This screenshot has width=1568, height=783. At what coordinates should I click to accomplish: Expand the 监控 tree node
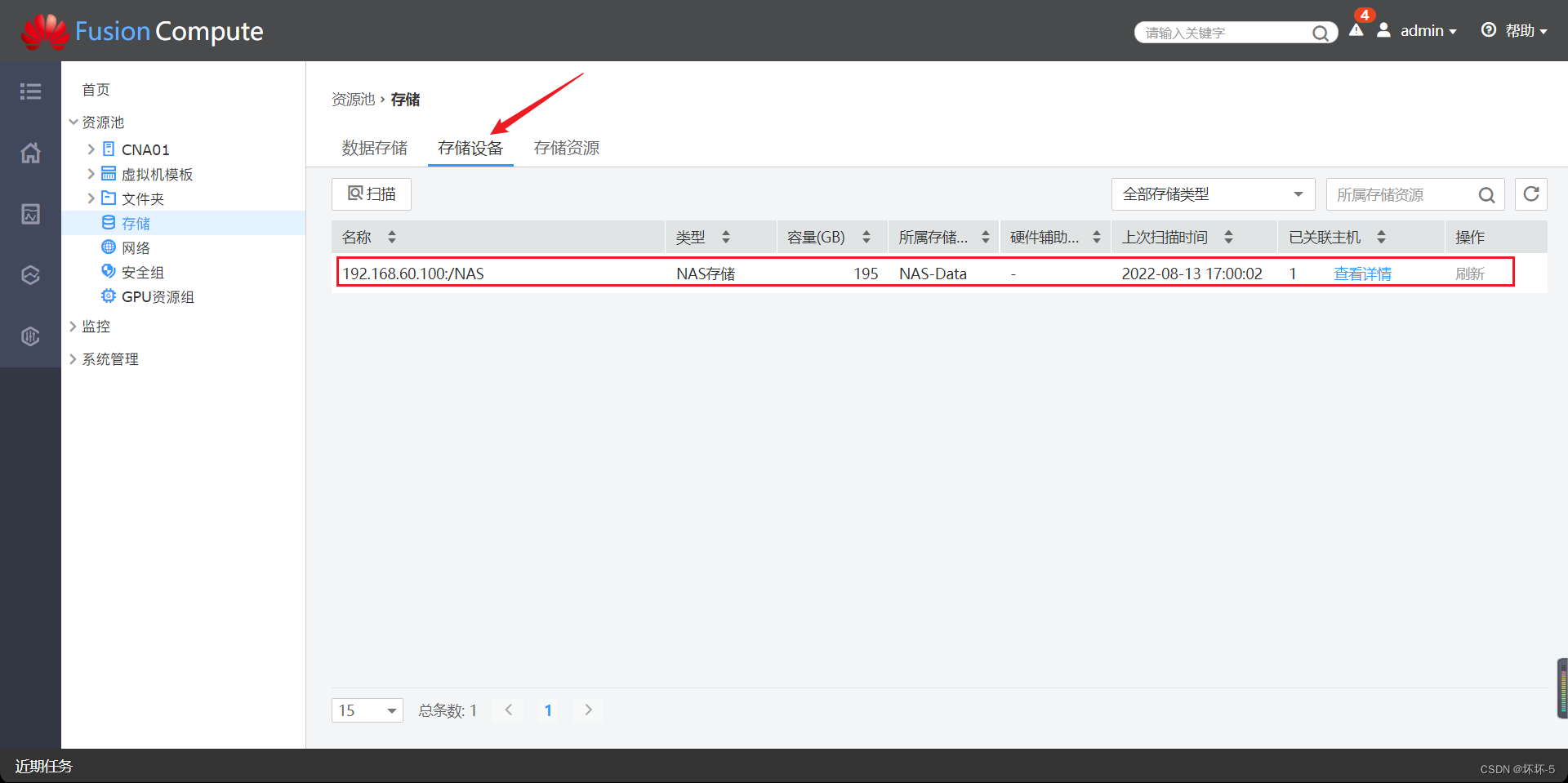73,327
